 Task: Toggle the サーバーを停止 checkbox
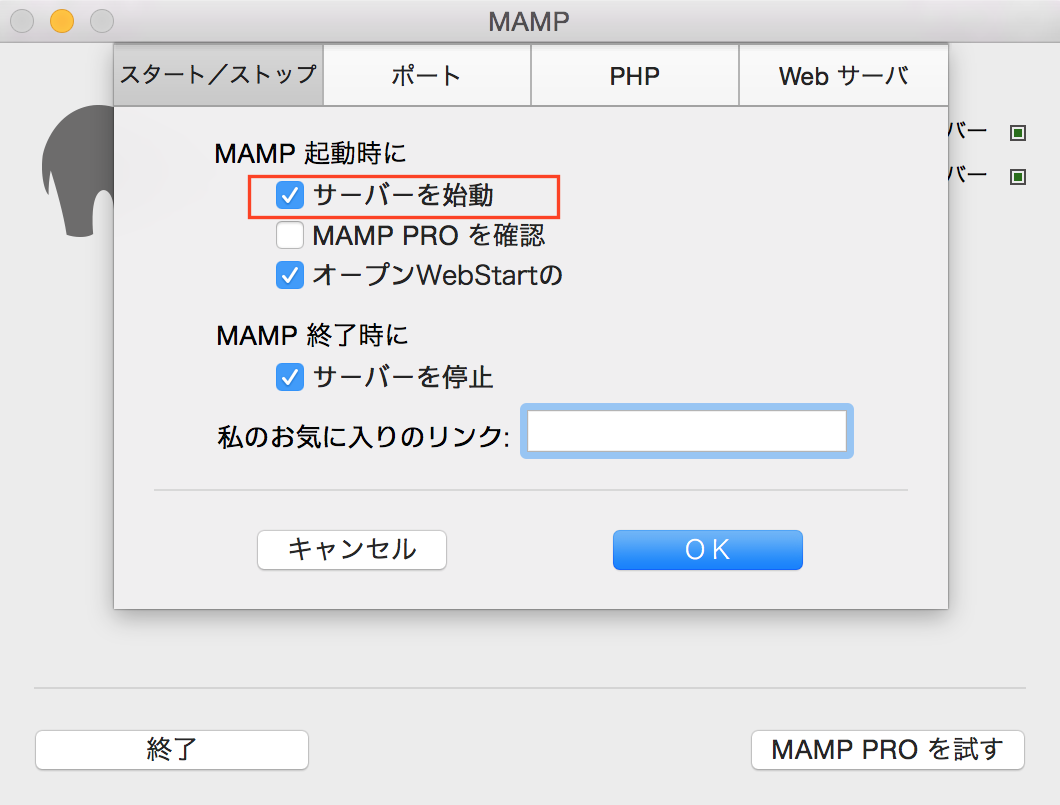(289, 378)
